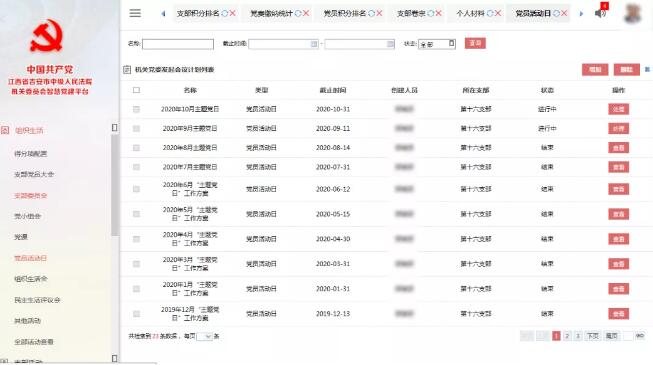Image resolution: width=653 pixels, height=365 pixels.
Task: Open 组织生活会 in the sidebar
Action: tap(31, 279)
